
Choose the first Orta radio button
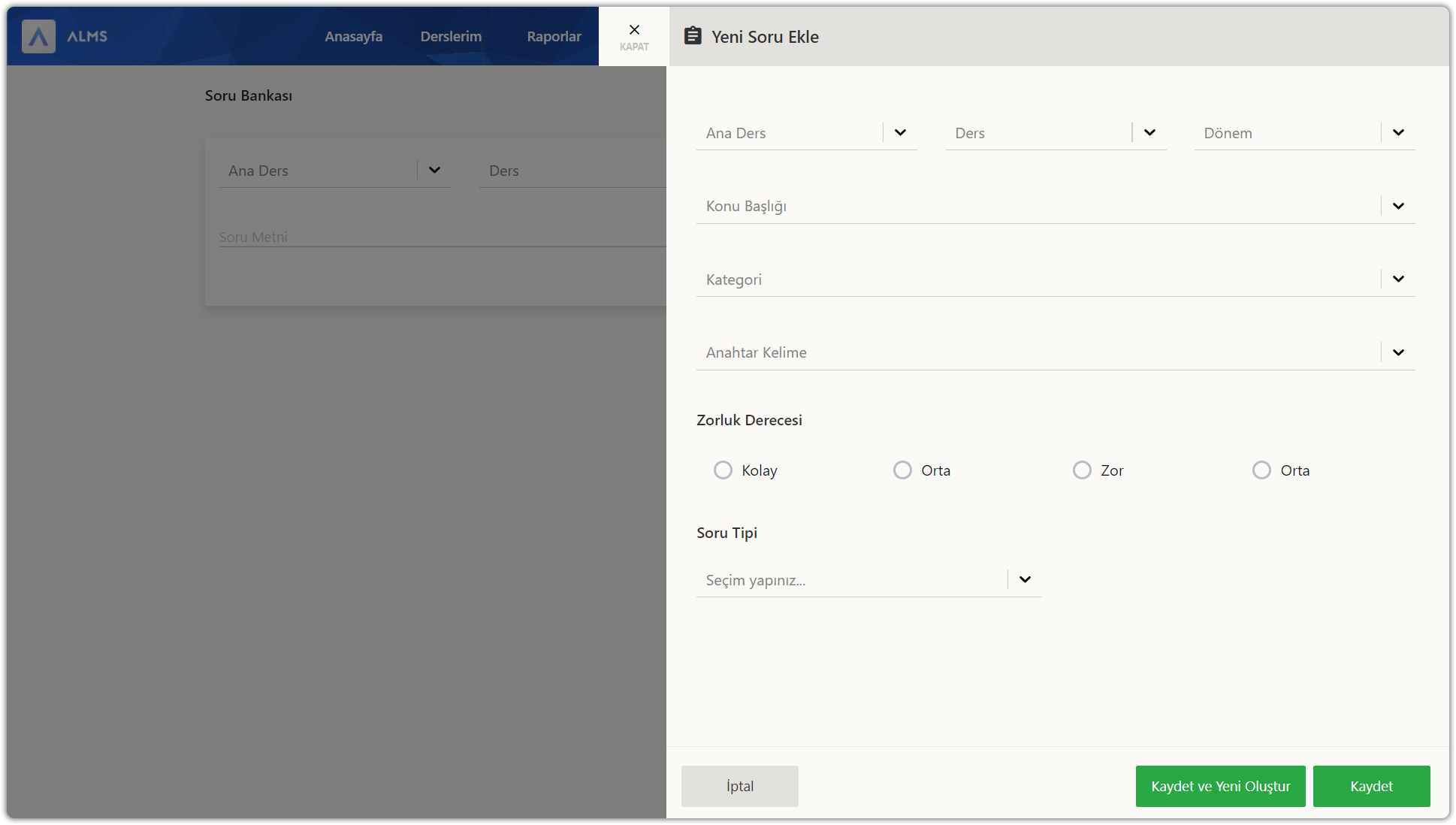[902, 470]
